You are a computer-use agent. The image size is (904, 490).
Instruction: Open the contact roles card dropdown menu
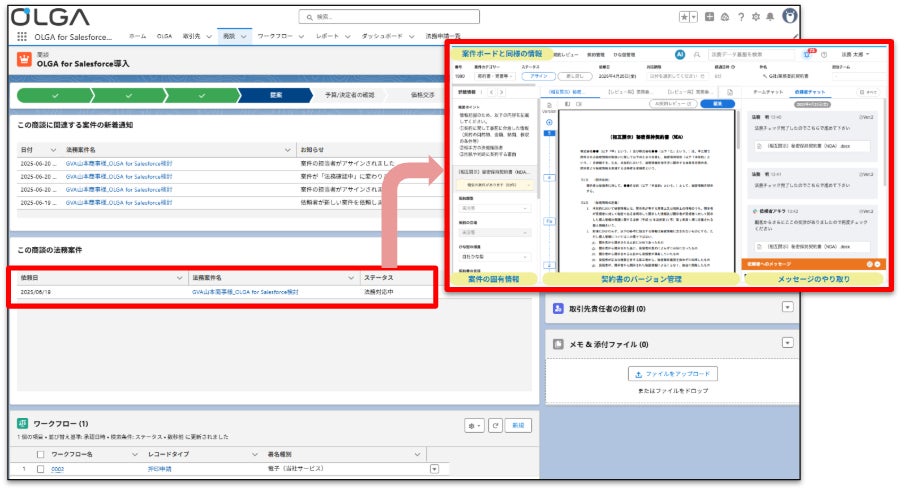(x=788, y=307)
